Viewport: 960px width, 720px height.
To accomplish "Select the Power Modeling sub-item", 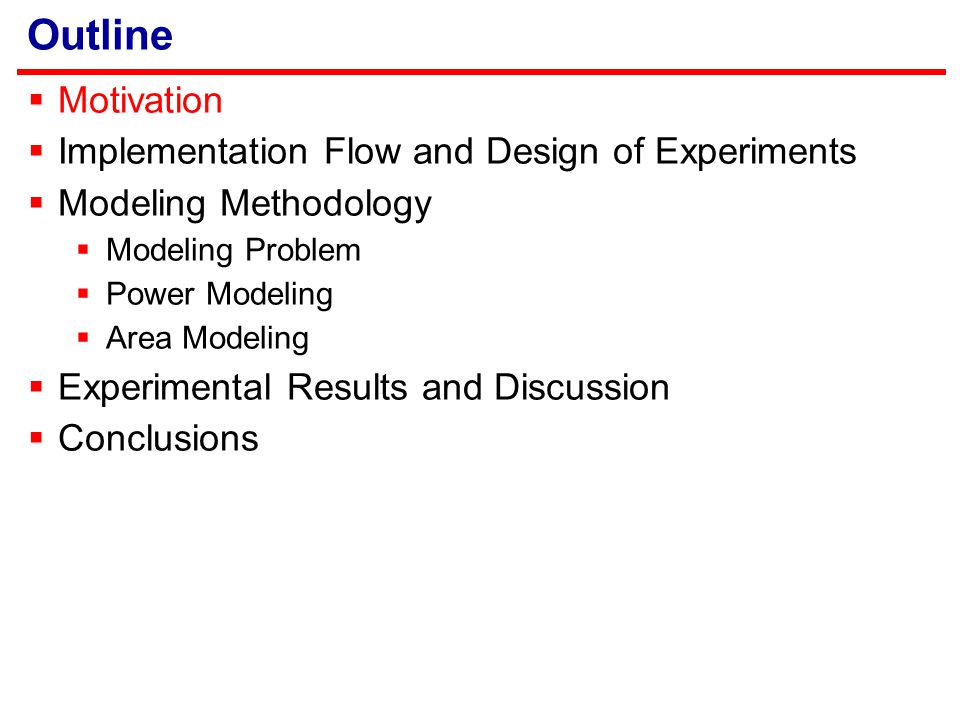I will coord(220,294).
